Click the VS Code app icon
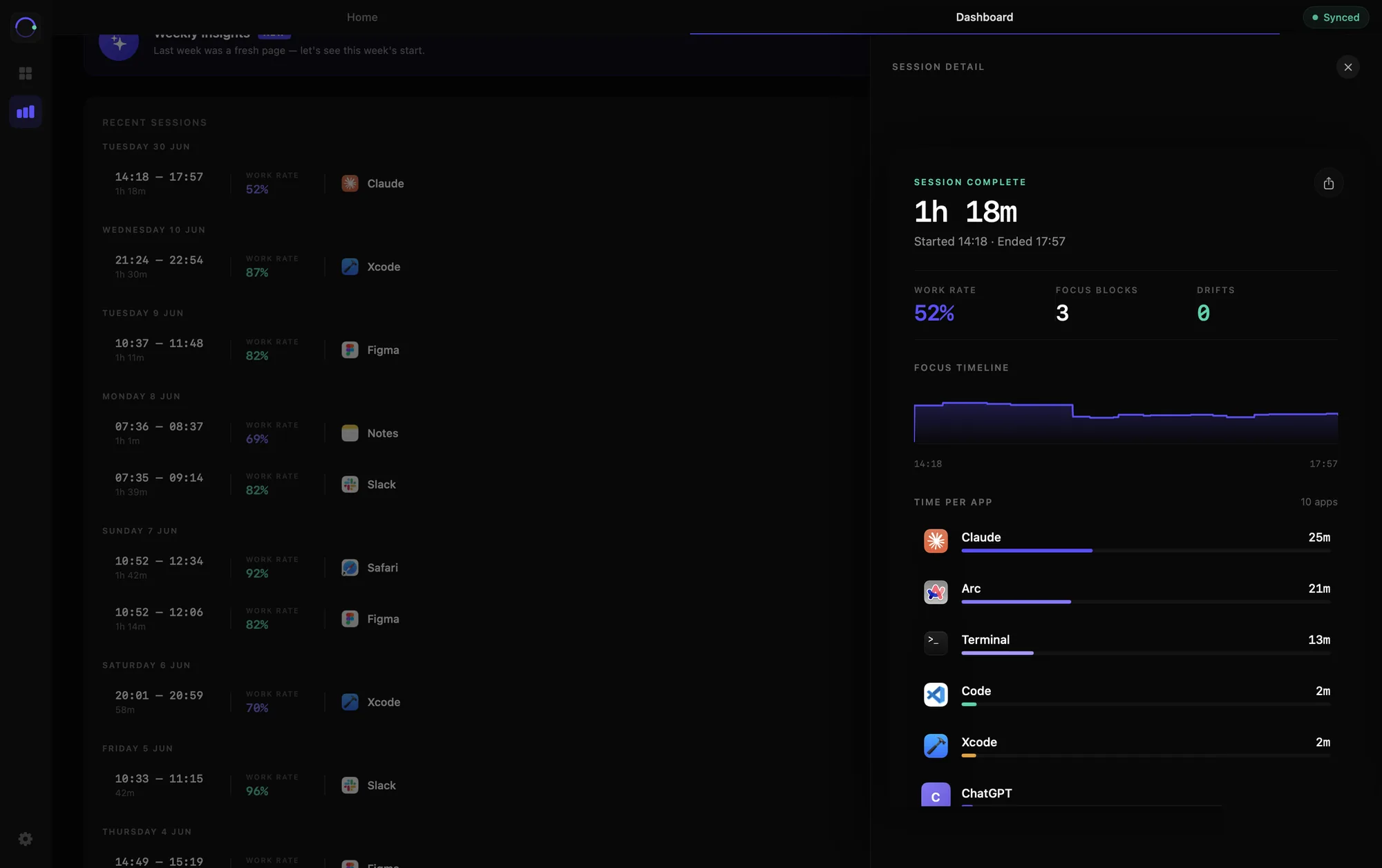This screenshot has width=1382, height=868. coord(936,695)
